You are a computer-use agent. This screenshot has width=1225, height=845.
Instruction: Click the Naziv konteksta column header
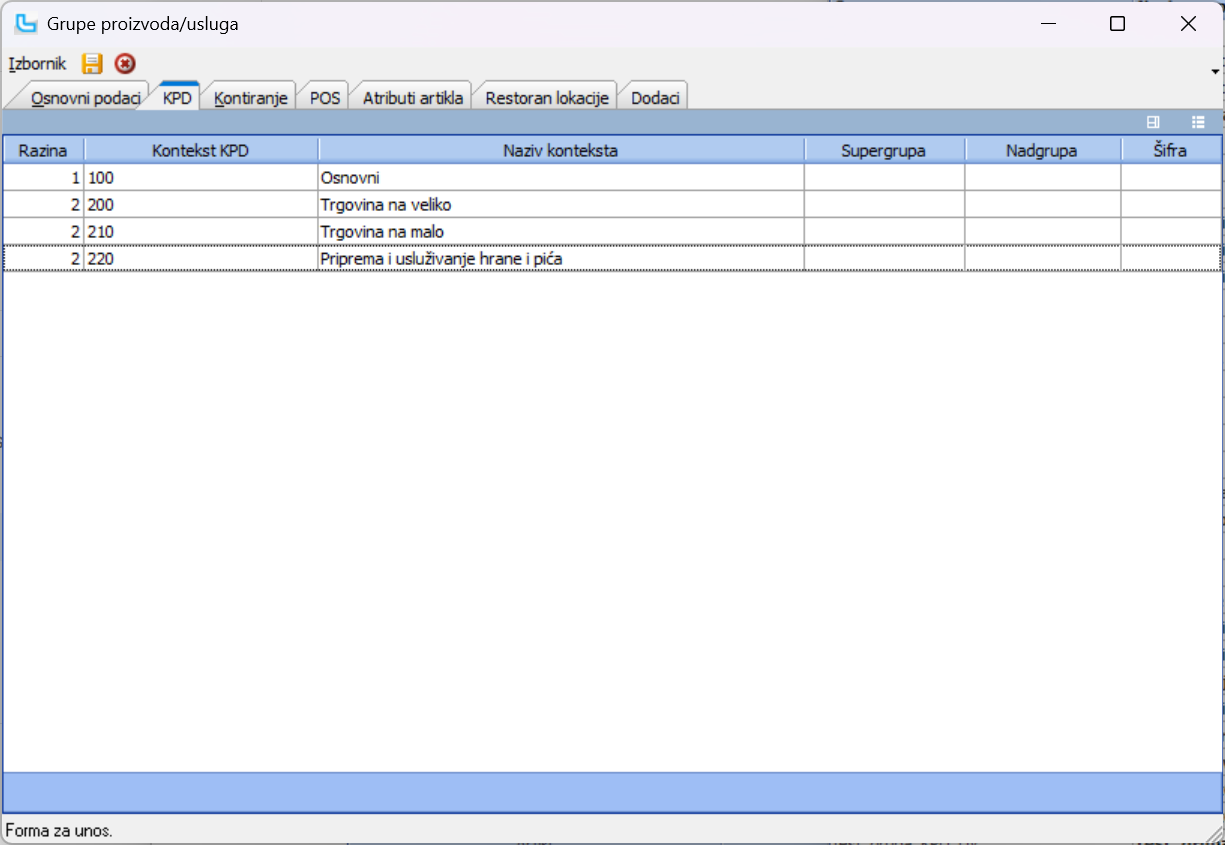(x=561, y=151)
